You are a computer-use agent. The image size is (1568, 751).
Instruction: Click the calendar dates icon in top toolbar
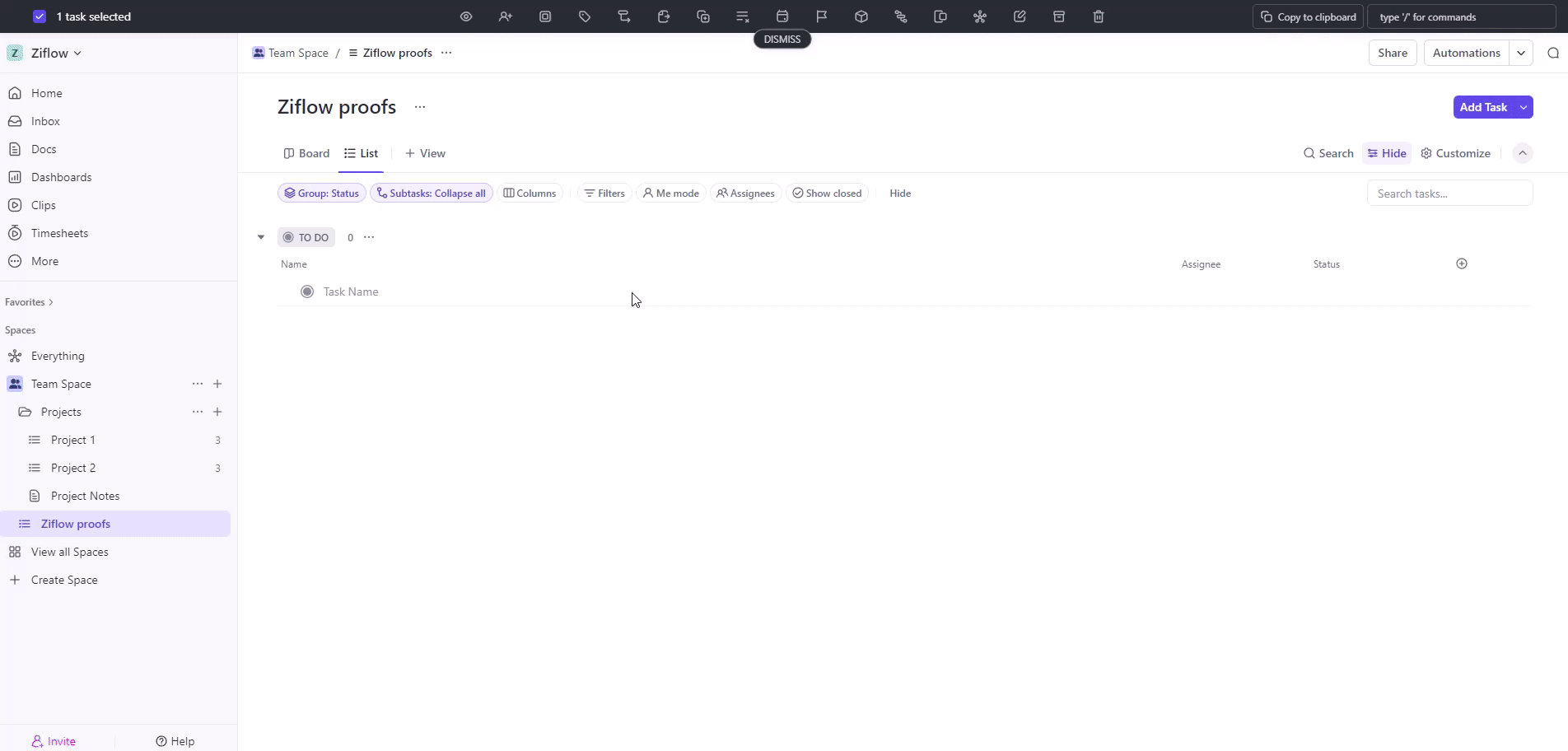[782, 16]
